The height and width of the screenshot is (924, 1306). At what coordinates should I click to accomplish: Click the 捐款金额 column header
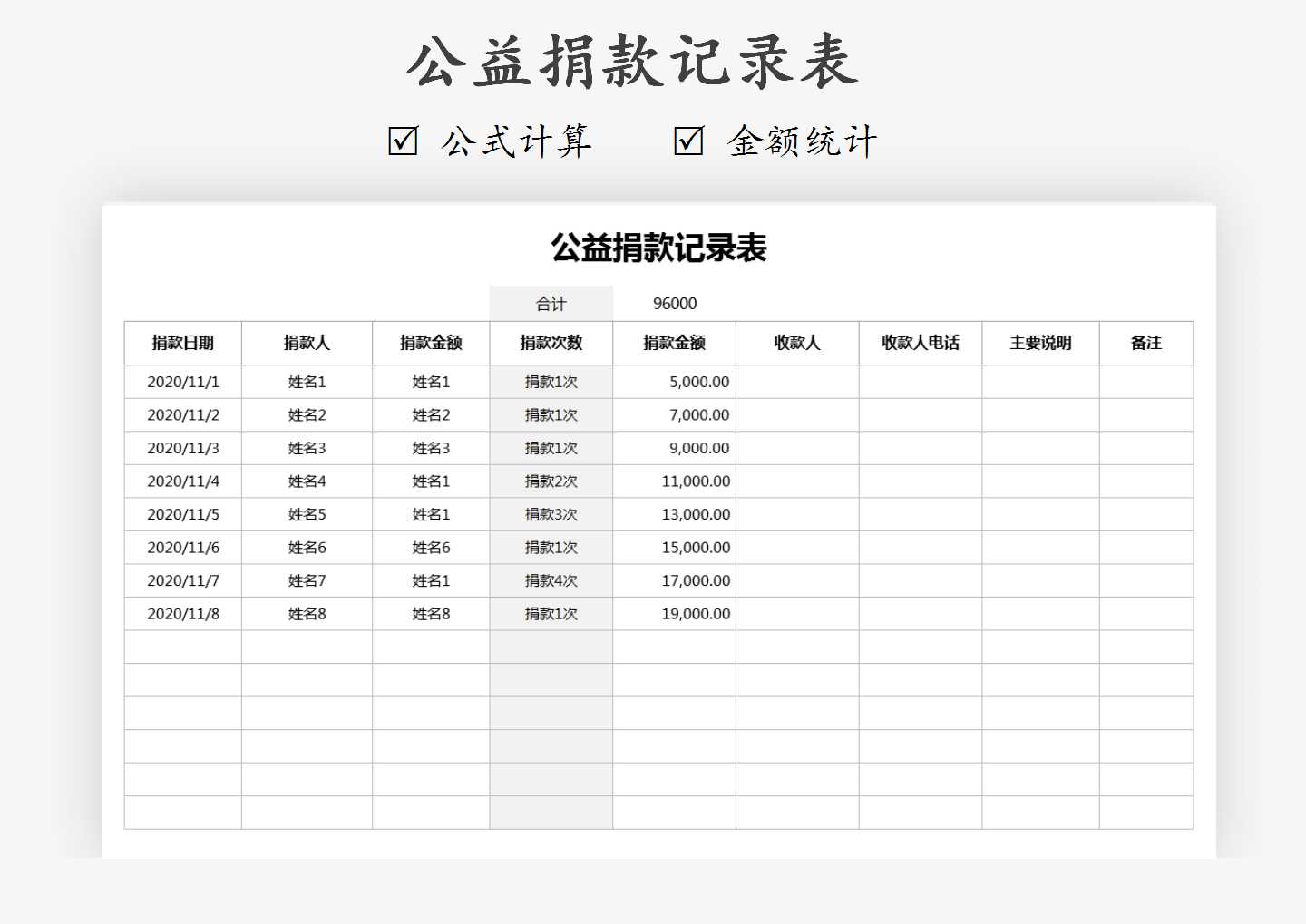click(x=432, y=343)
